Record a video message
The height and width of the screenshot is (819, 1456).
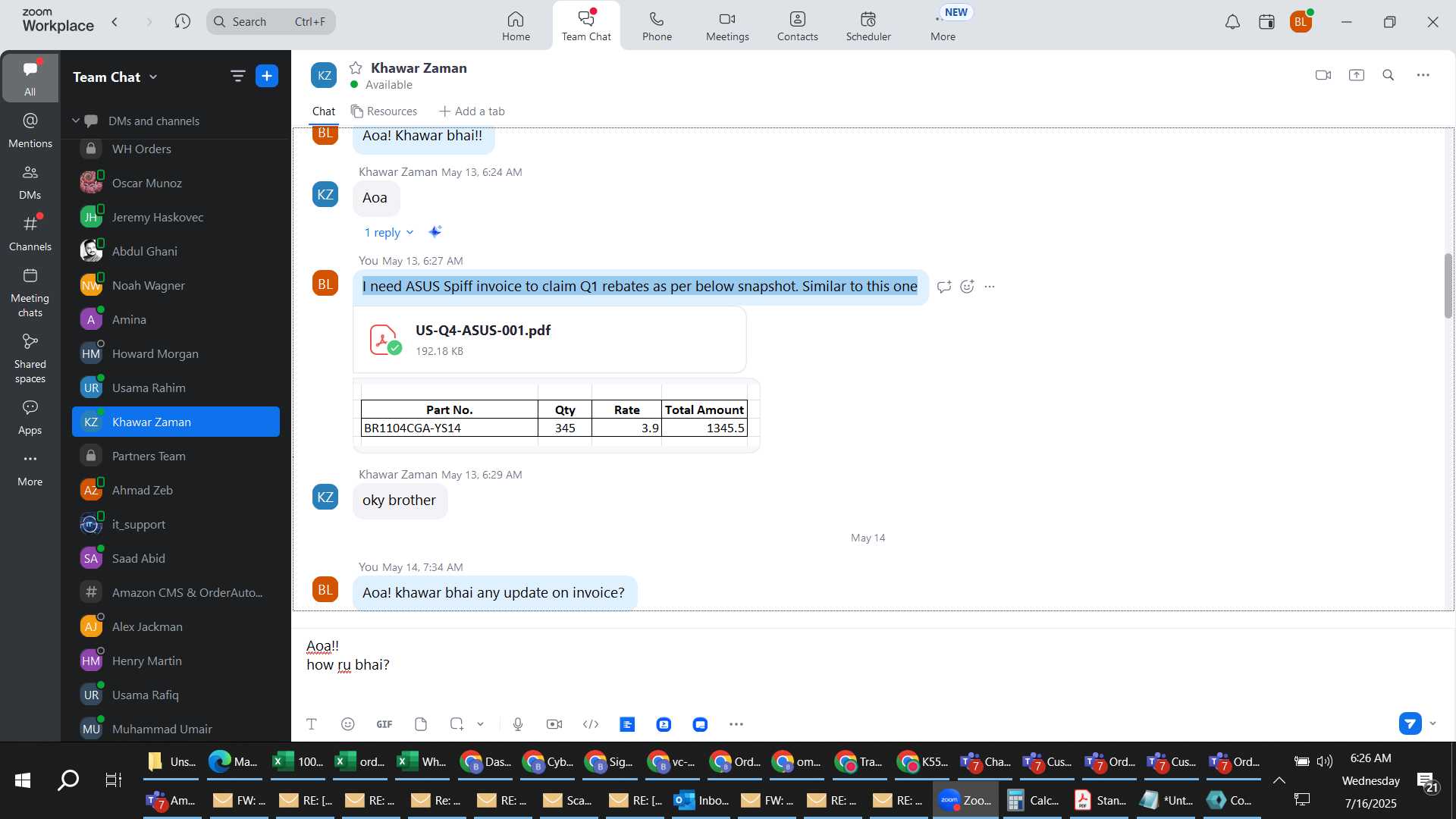click(554, 724)
